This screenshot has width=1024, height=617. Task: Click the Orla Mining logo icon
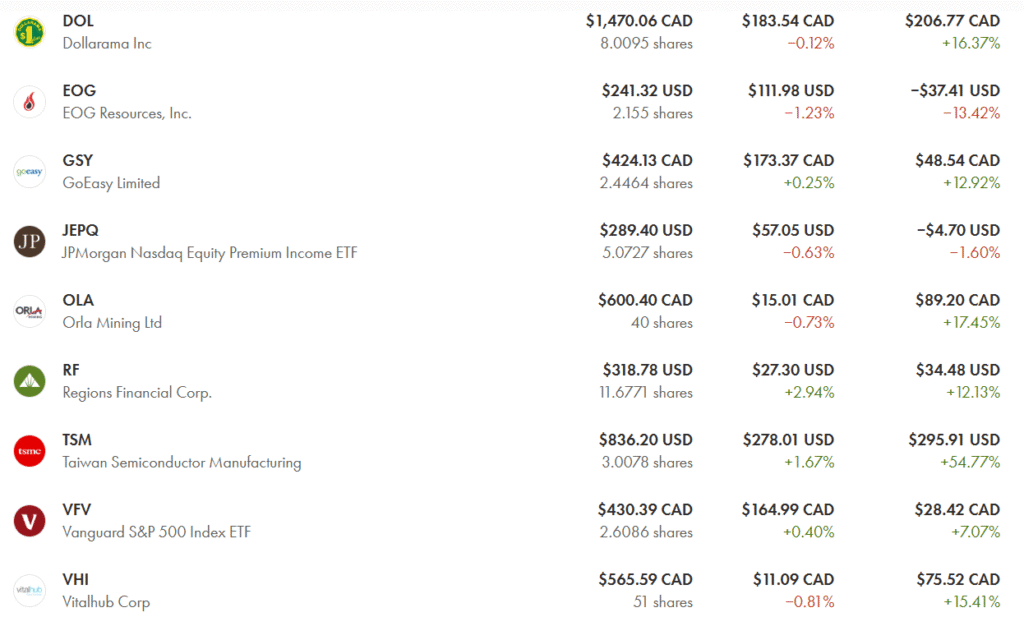pos(29,312)
